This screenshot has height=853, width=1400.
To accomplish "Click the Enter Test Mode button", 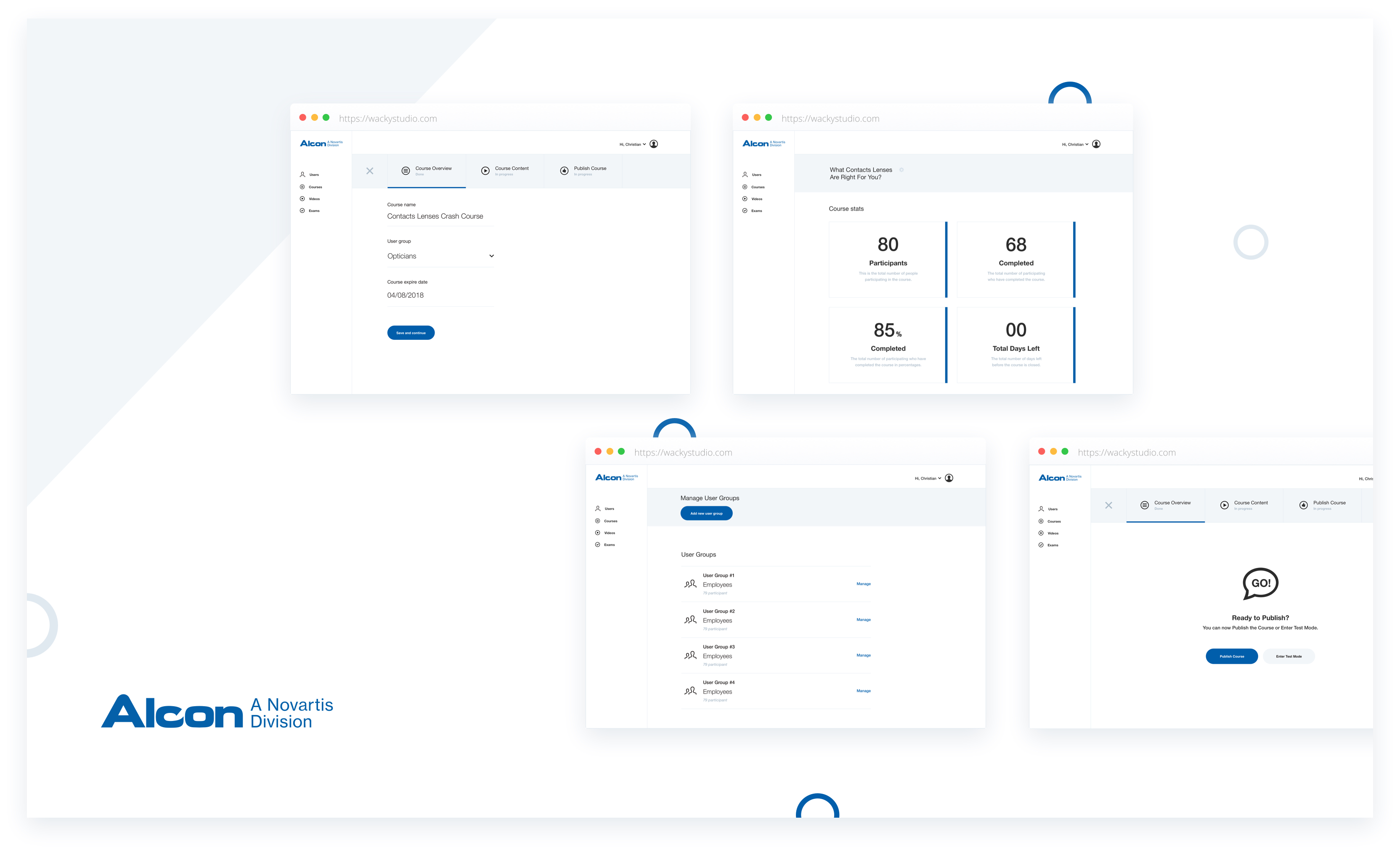I will coord(1289,657).
